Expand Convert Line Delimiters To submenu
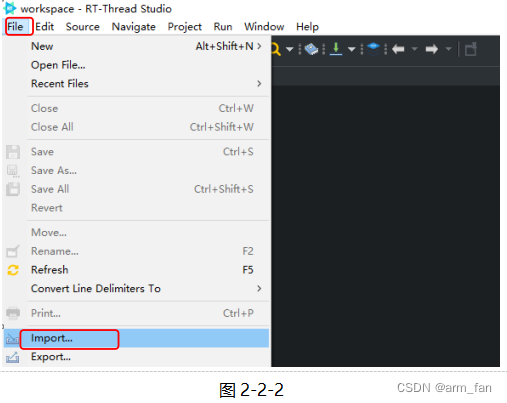The height and width of the screenshot is (403, 507). click(136, 288)
